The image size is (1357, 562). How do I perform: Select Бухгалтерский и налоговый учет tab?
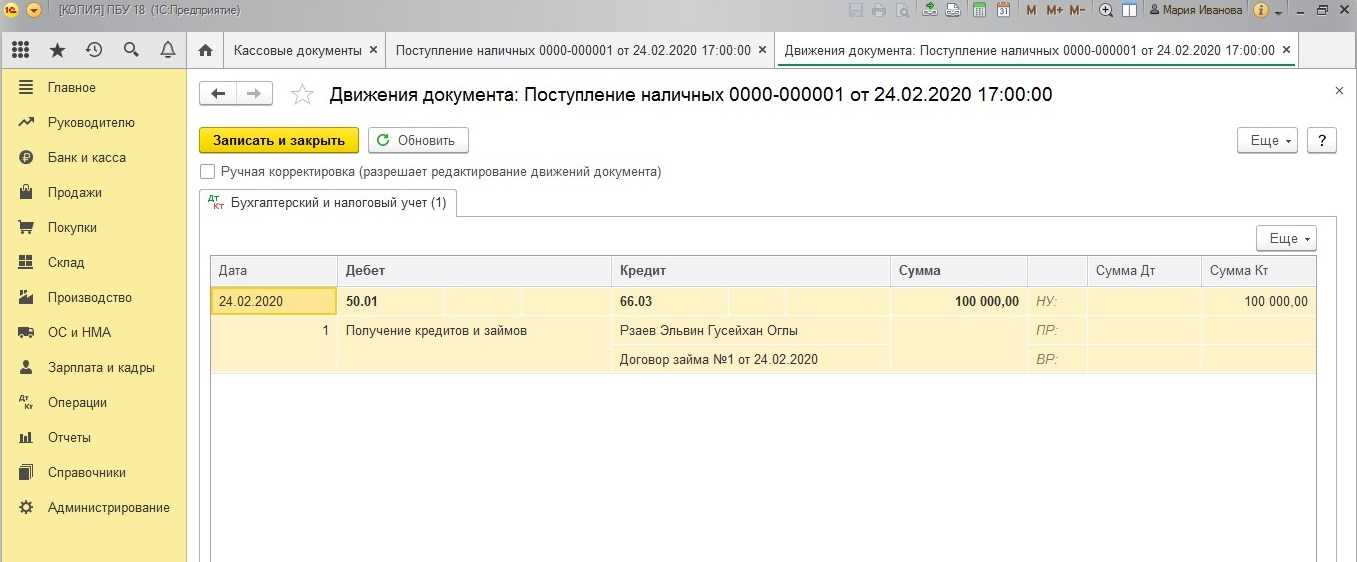(x=328, y=203)
